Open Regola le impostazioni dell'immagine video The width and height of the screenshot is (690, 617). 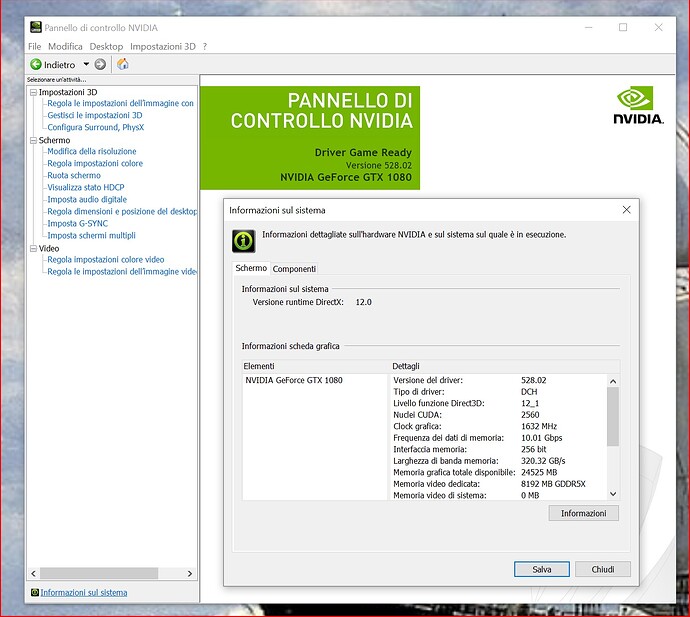[122, 272]
